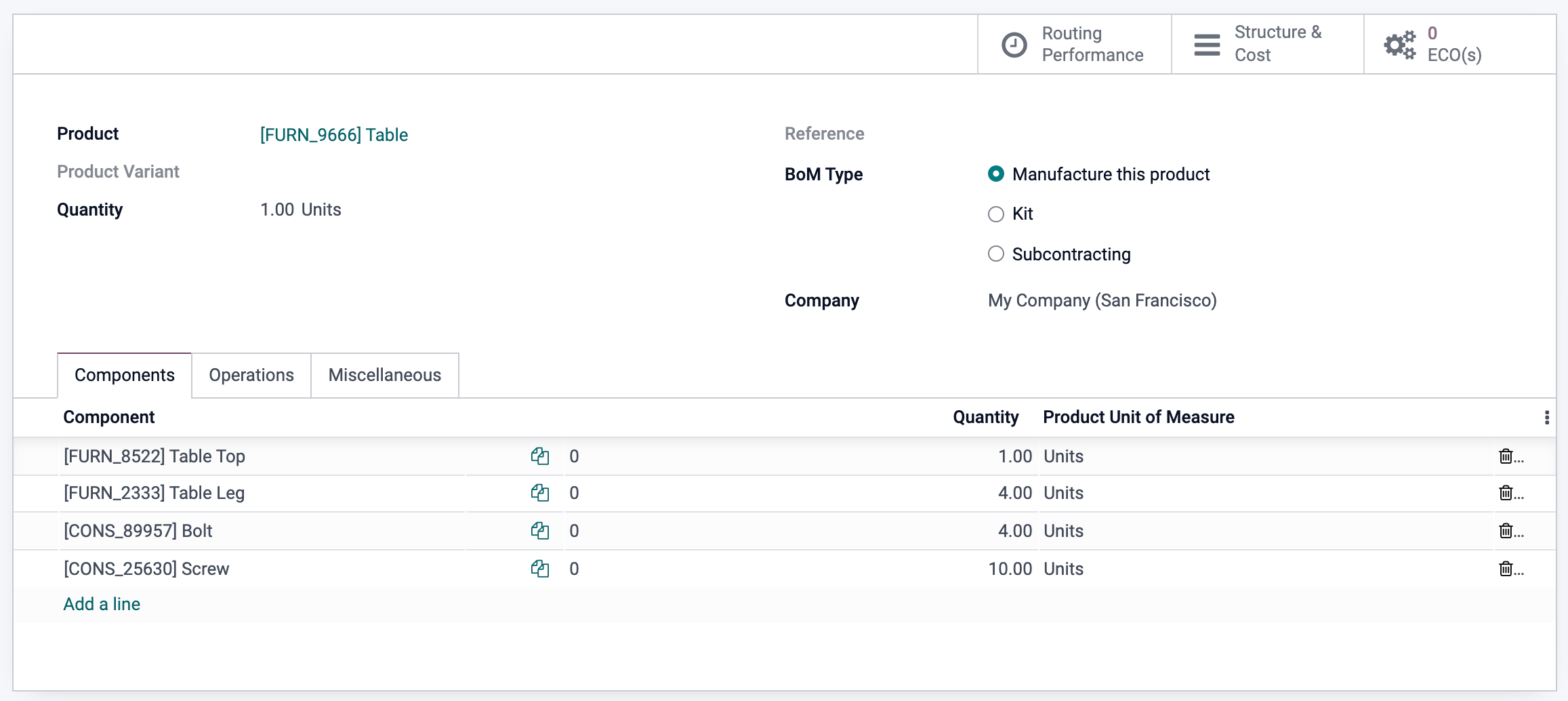Click Units cell in Screw row

(x=1064, y=569)
